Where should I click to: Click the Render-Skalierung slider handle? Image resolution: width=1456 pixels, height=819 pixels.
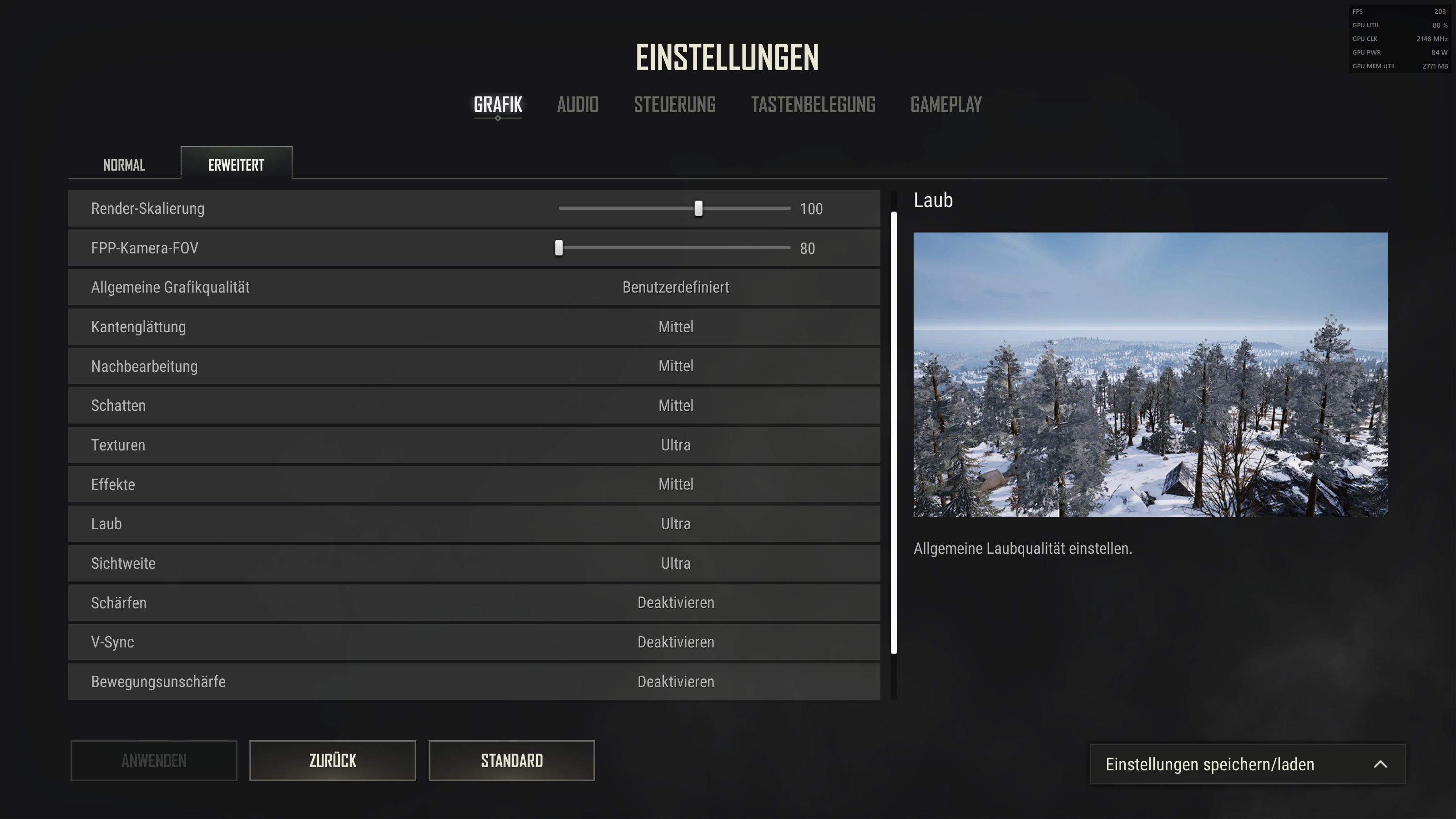coord(698,208)
